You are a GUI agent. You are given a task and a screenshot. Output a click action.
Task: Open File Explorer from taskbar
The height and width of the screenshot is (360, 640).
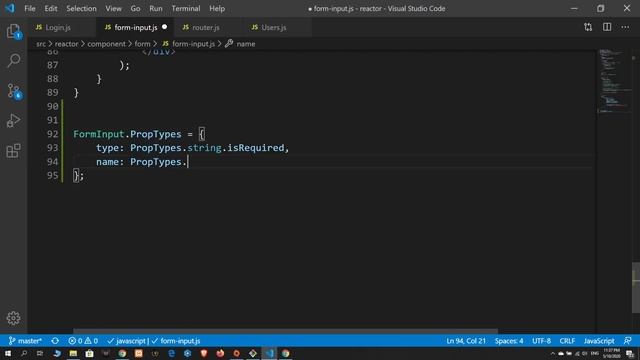73,353
